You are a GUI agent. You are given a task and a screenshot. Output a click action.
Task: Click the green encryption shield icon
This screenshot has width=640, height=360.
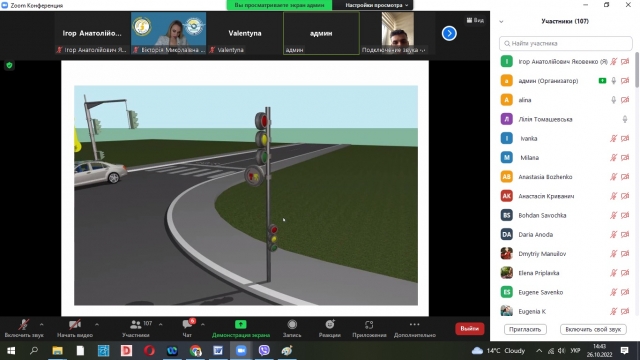pyautogui.click(x=9, y=65)
